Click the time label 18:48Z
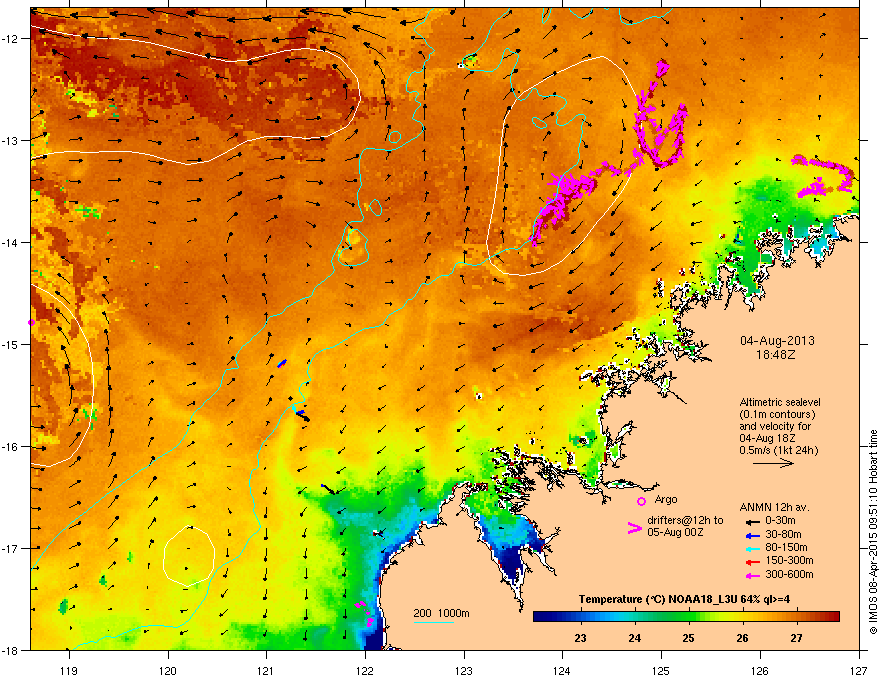This screenshot has height=680, width=880. pos(776,355)
